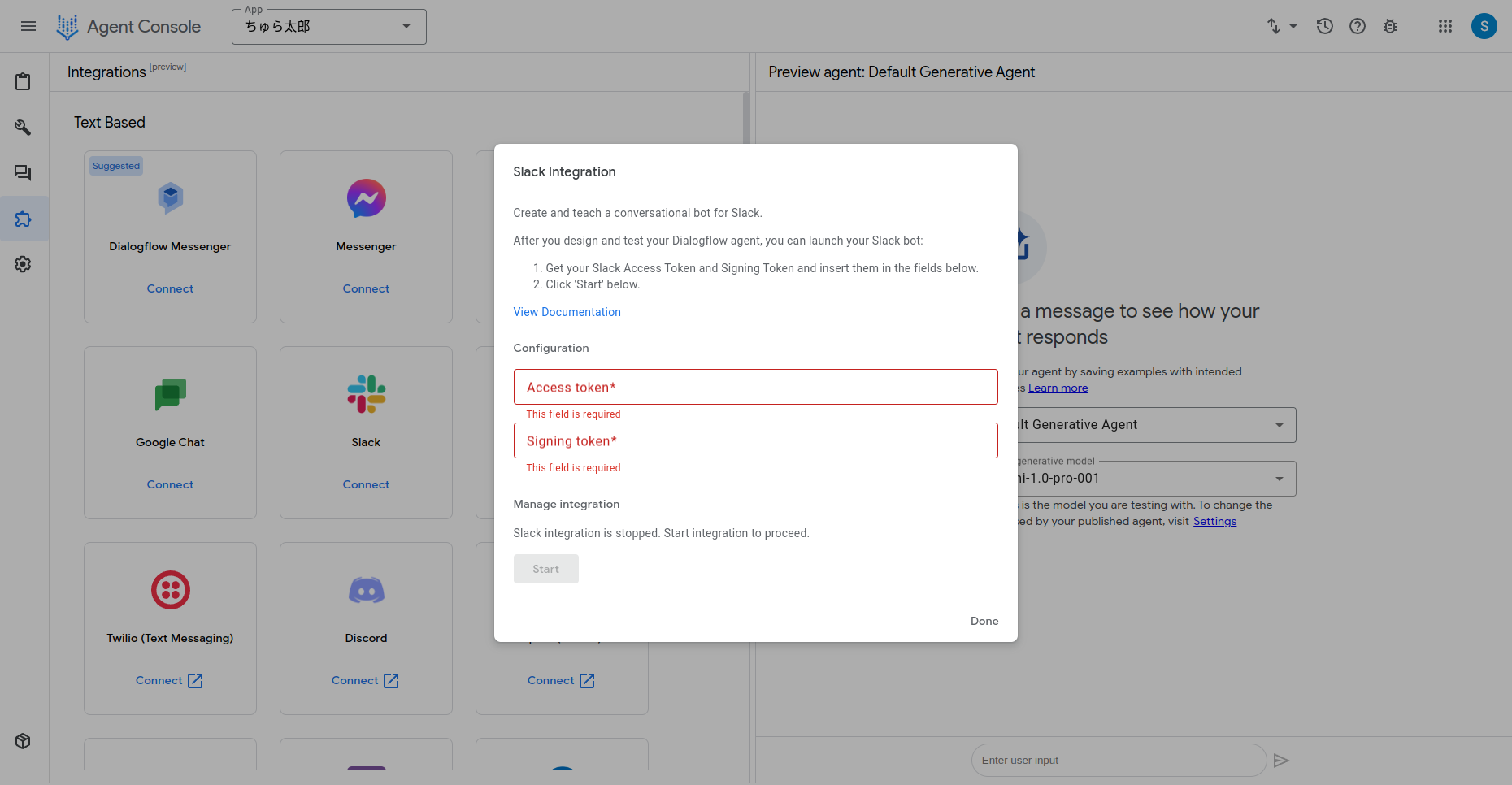The image size is (1512, 785).
Task: Focus the Access token field
Action: pyautogui.click(x=755, y=387)
